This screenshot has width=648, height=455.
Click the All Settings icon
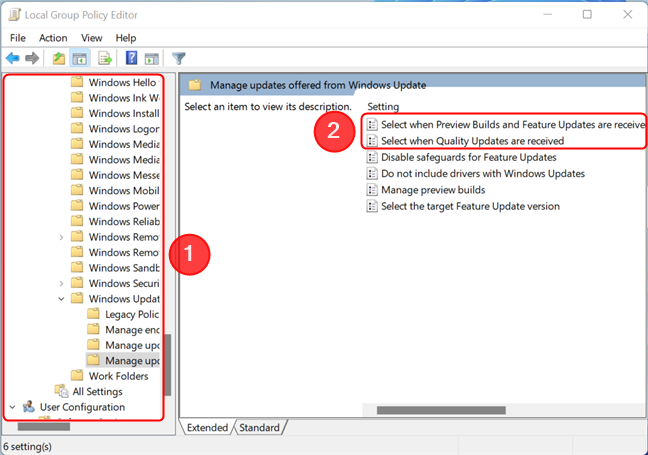click(x=62, y=391)
